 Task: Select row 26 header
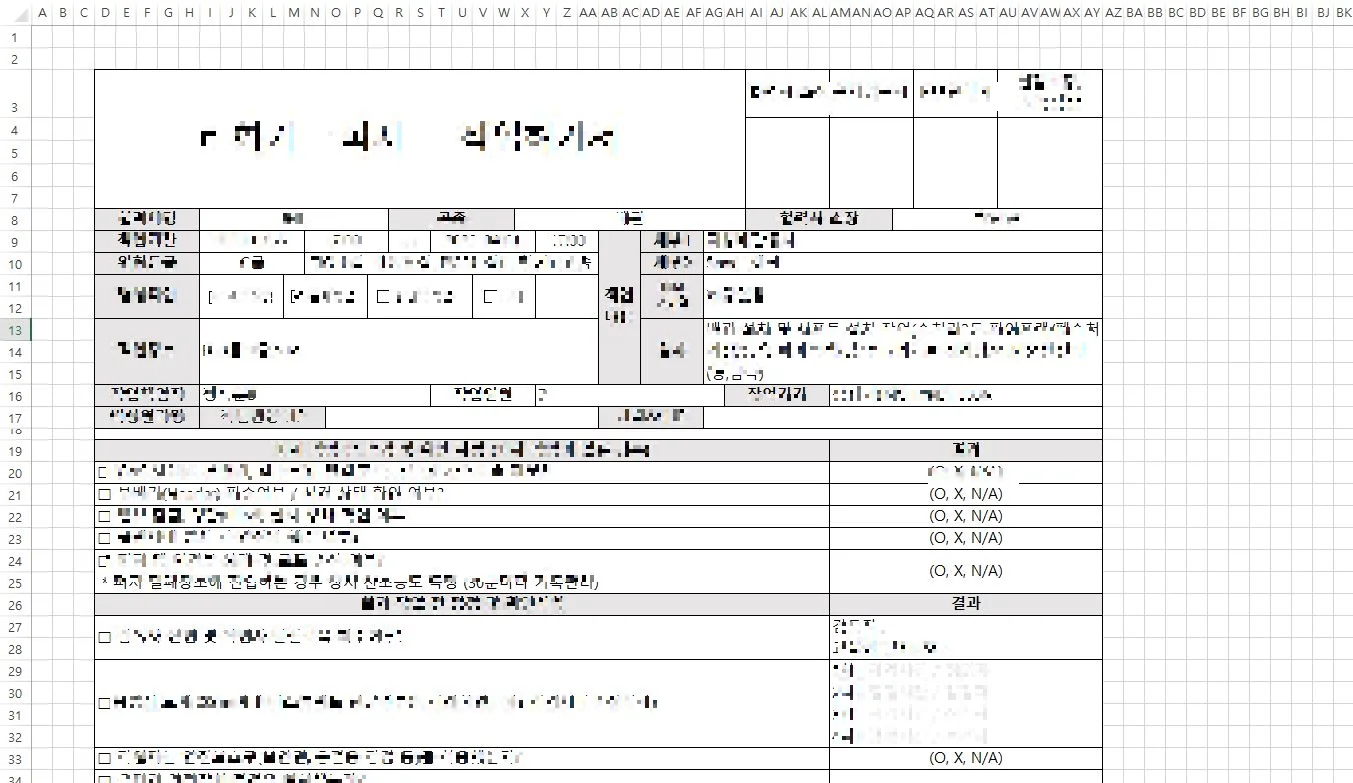[15, 604]
